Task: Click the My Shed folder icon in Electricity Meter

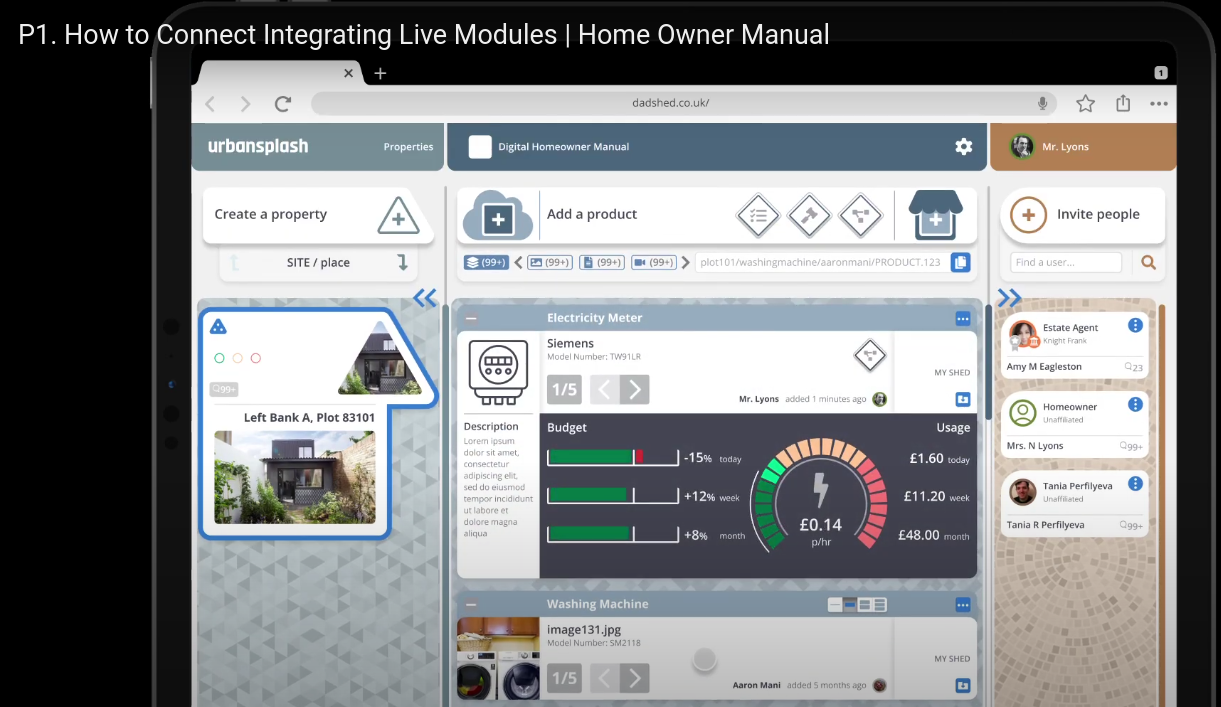Action: coord(962,399)
